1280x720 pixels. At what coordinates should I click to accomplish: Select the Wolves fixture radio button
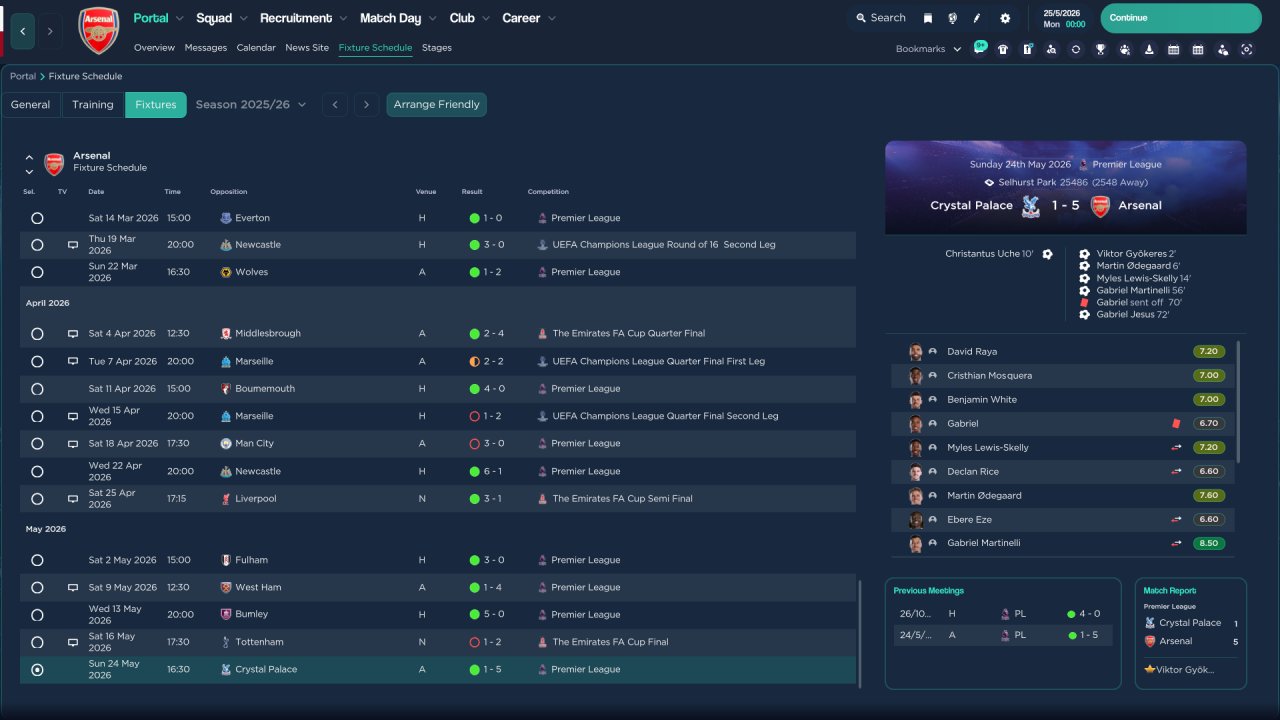coord(37,272)
